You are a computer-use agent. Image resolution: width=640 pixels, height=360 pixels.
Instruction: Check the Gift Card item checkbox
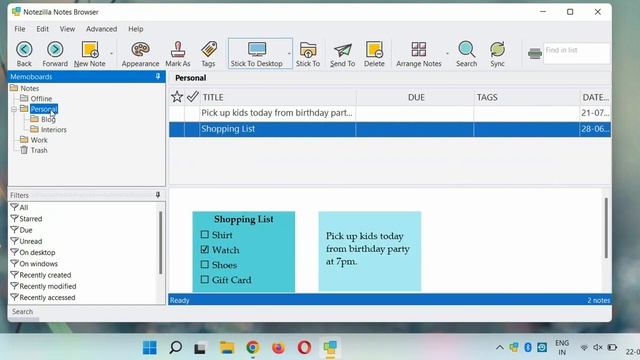[x=205, y=280]
